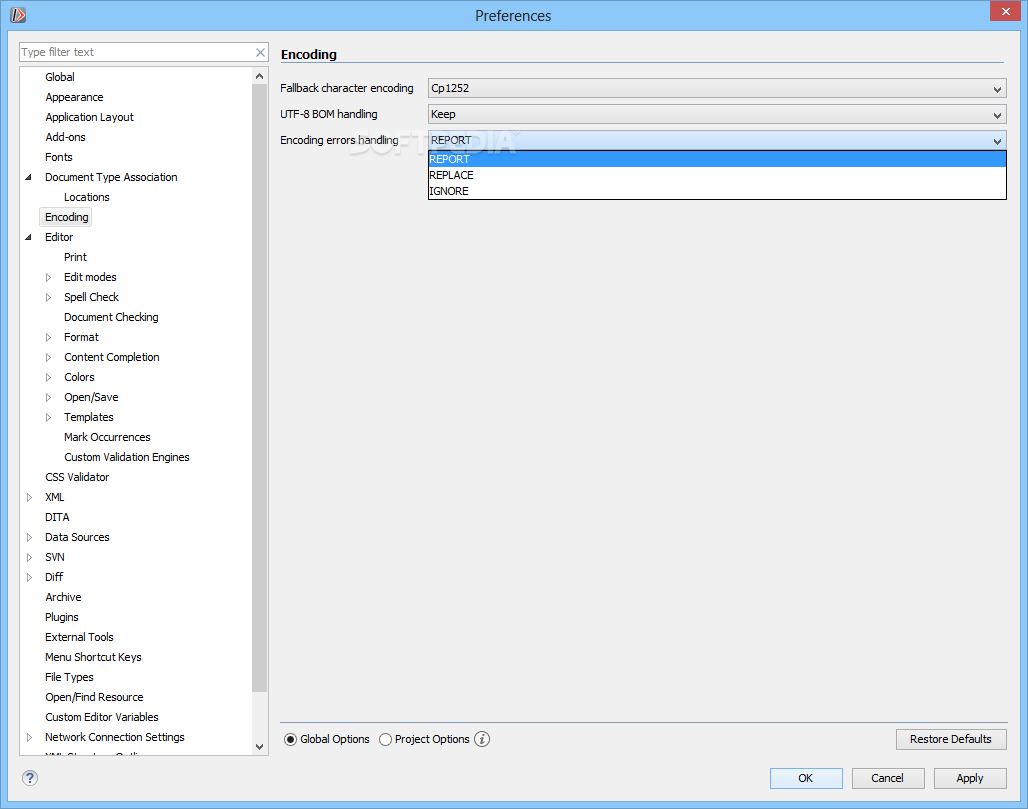Close the Preferences dialog window
Viewport: 1028px width, 809px height.
click(x=1005, y=11)
